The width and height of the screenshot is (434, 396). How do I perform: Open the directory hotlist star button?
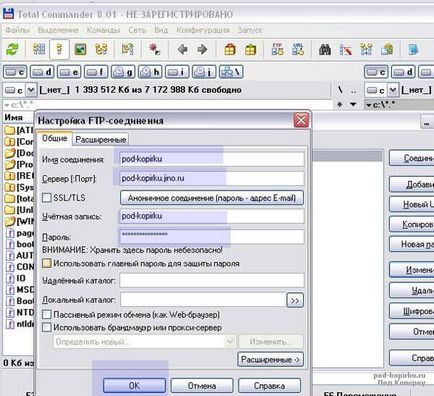click(340, 105)
